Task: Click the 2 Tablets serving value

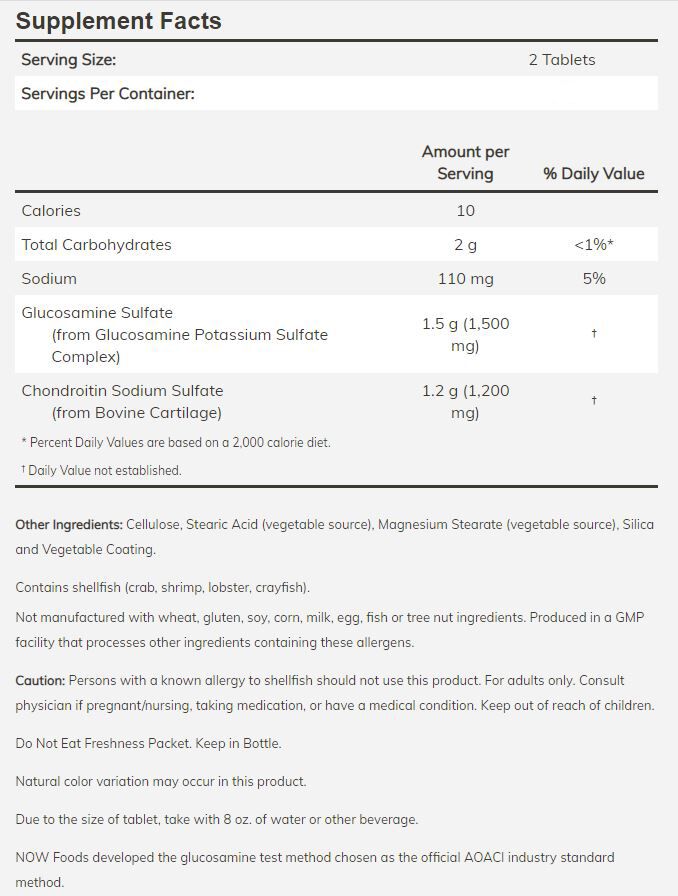Action: coord(562,60)
